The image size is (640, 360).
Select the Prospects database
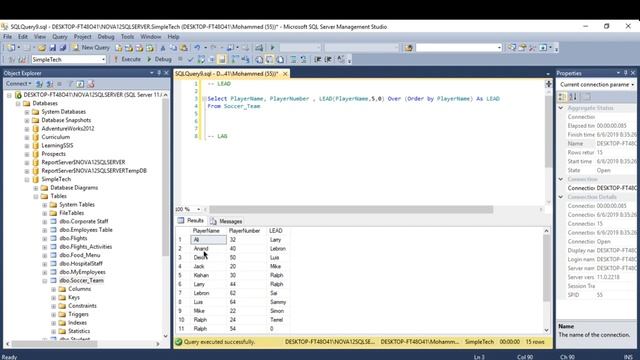[53, 154]
